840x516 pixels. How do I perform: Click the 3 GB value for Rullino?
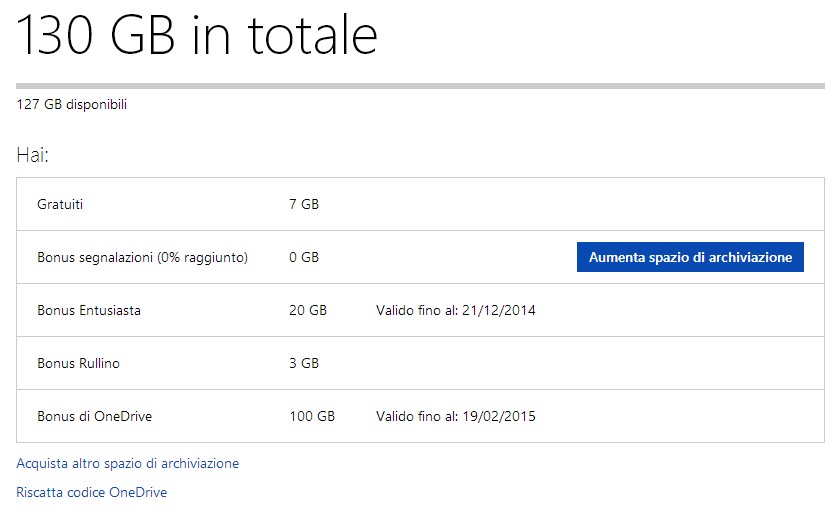(x=304, y=363)
